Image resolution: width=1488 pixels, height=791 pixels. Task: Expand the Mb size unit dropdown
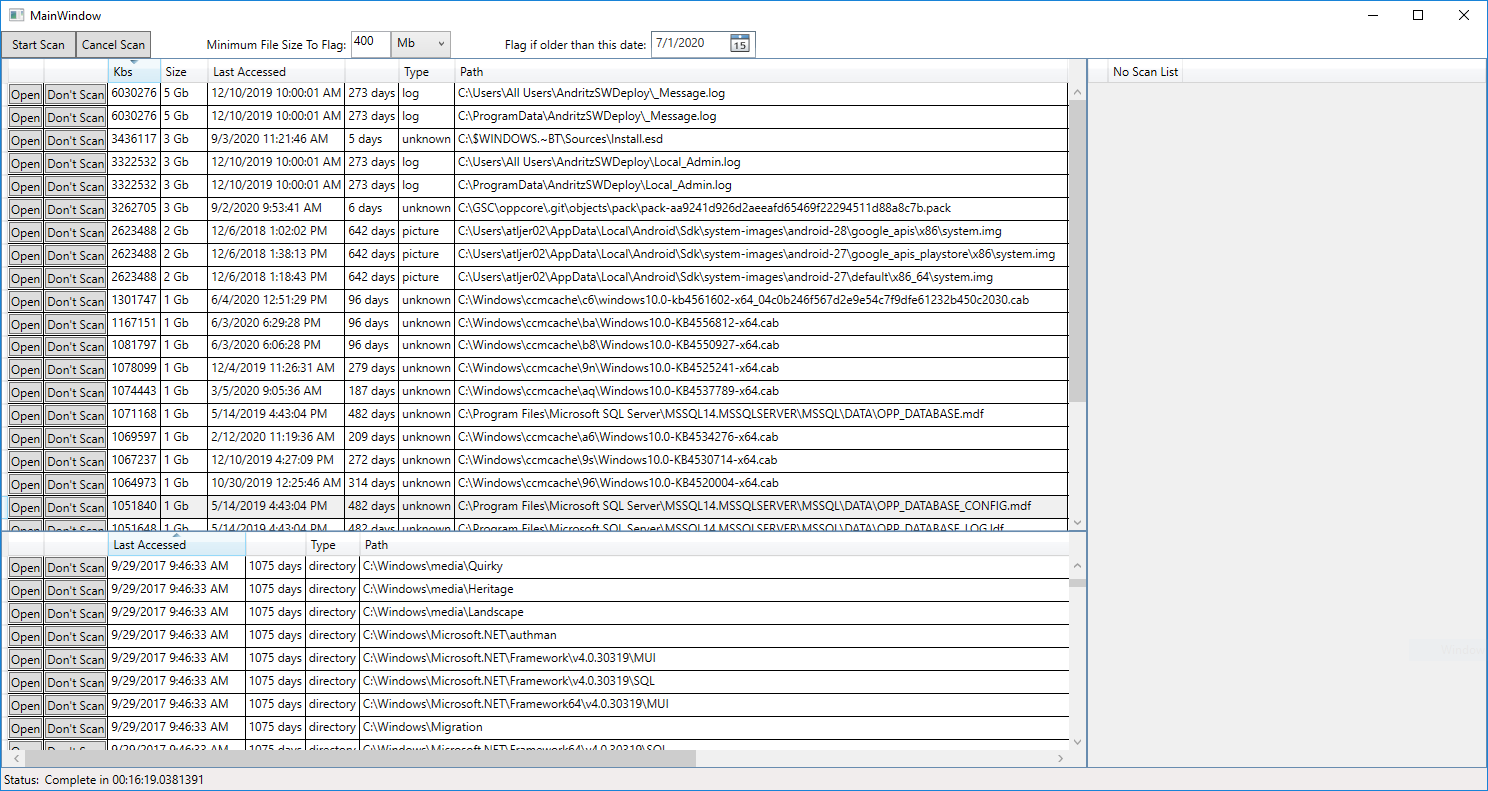pyautogui.click(x=421, y=44)
